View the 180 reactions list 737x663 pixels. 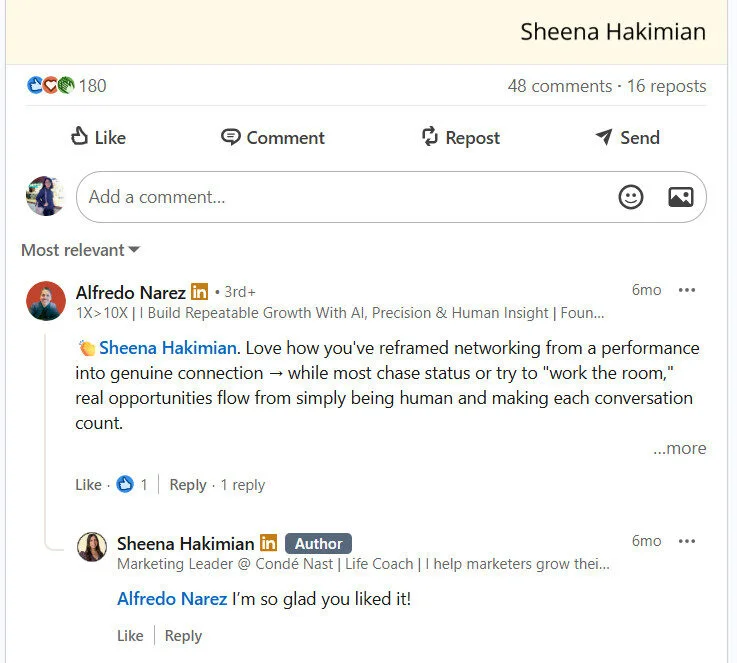pyautogui.click(x=93, y=86)
